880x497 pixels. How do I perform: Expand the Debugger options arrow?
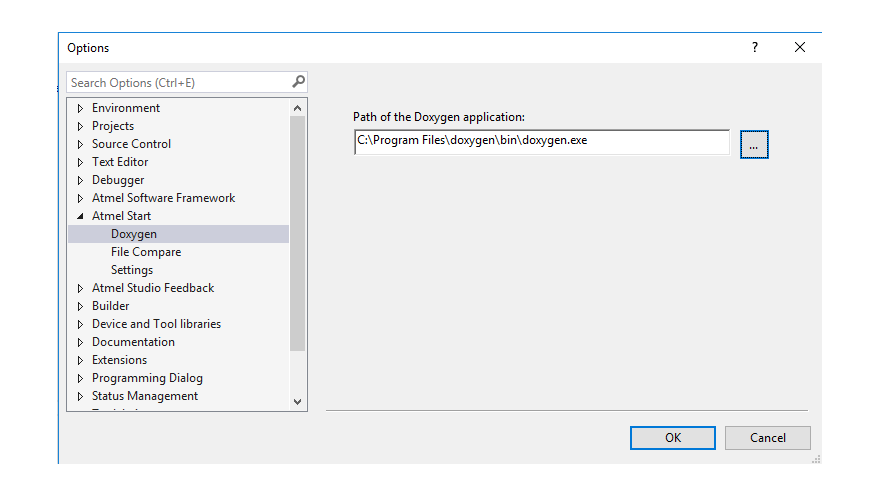81,180
